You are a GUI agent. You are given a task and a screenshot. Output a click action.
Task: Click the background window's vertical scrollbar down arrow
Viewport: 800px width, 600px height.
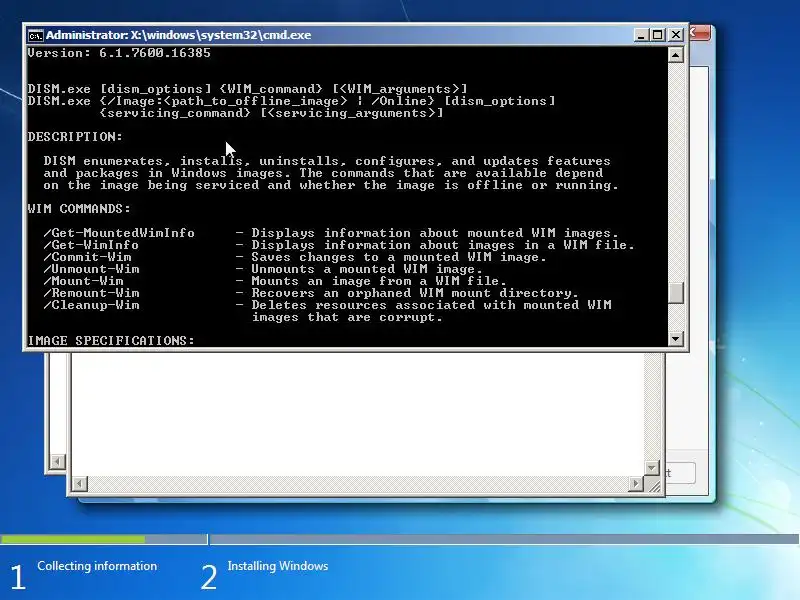(x=652, y=467)
